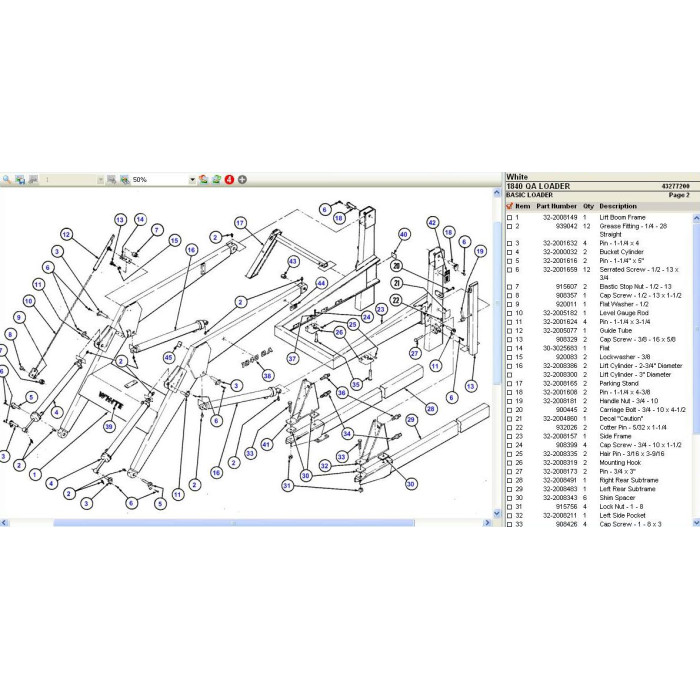The image size is (700, 700).
Task: Check the box for item 4 Bucket Cylinder
Action: point(509,252)
